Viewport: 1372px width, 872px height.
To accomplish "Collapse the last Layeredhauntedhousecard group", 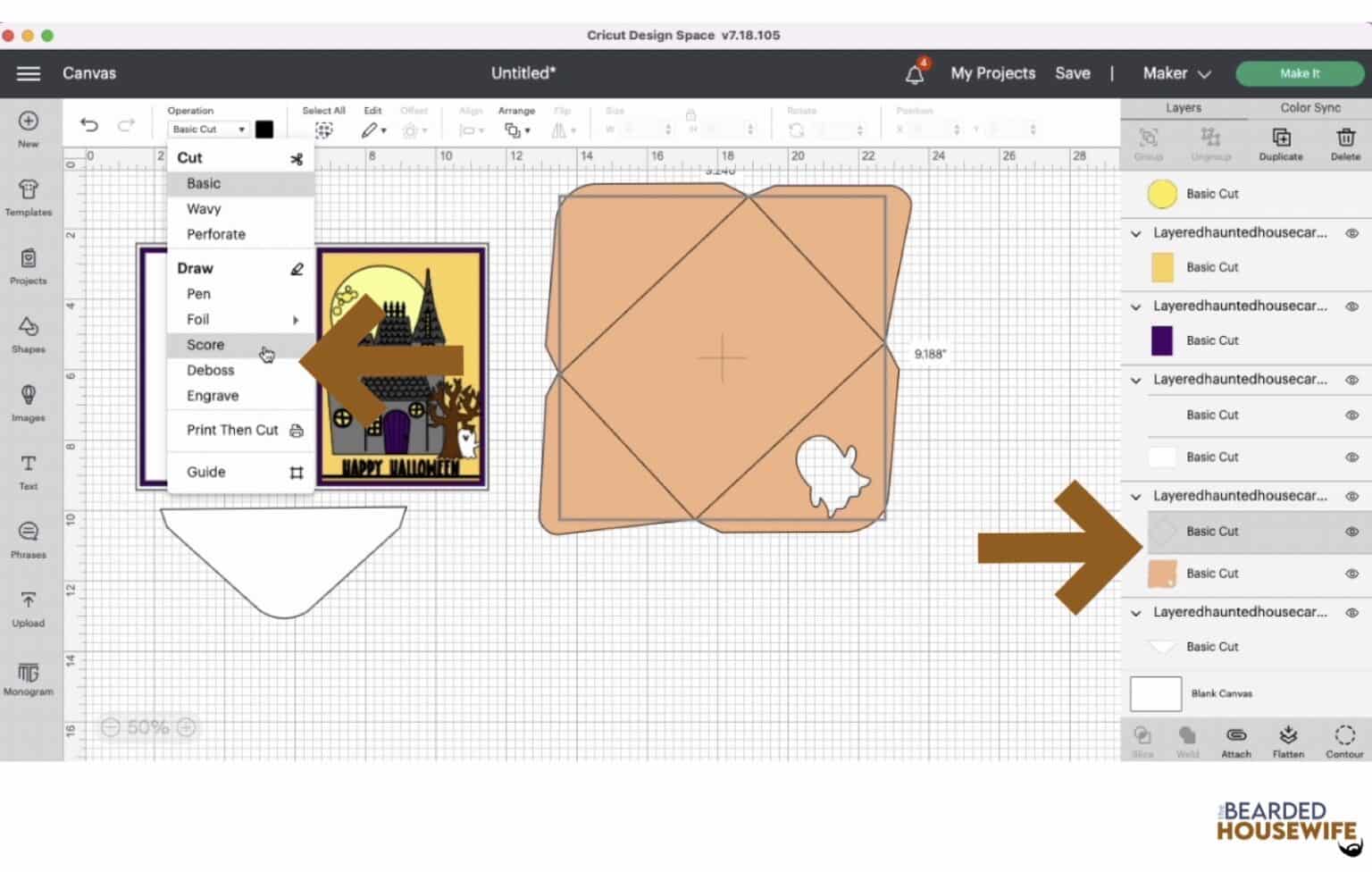I will point(1136,613).
